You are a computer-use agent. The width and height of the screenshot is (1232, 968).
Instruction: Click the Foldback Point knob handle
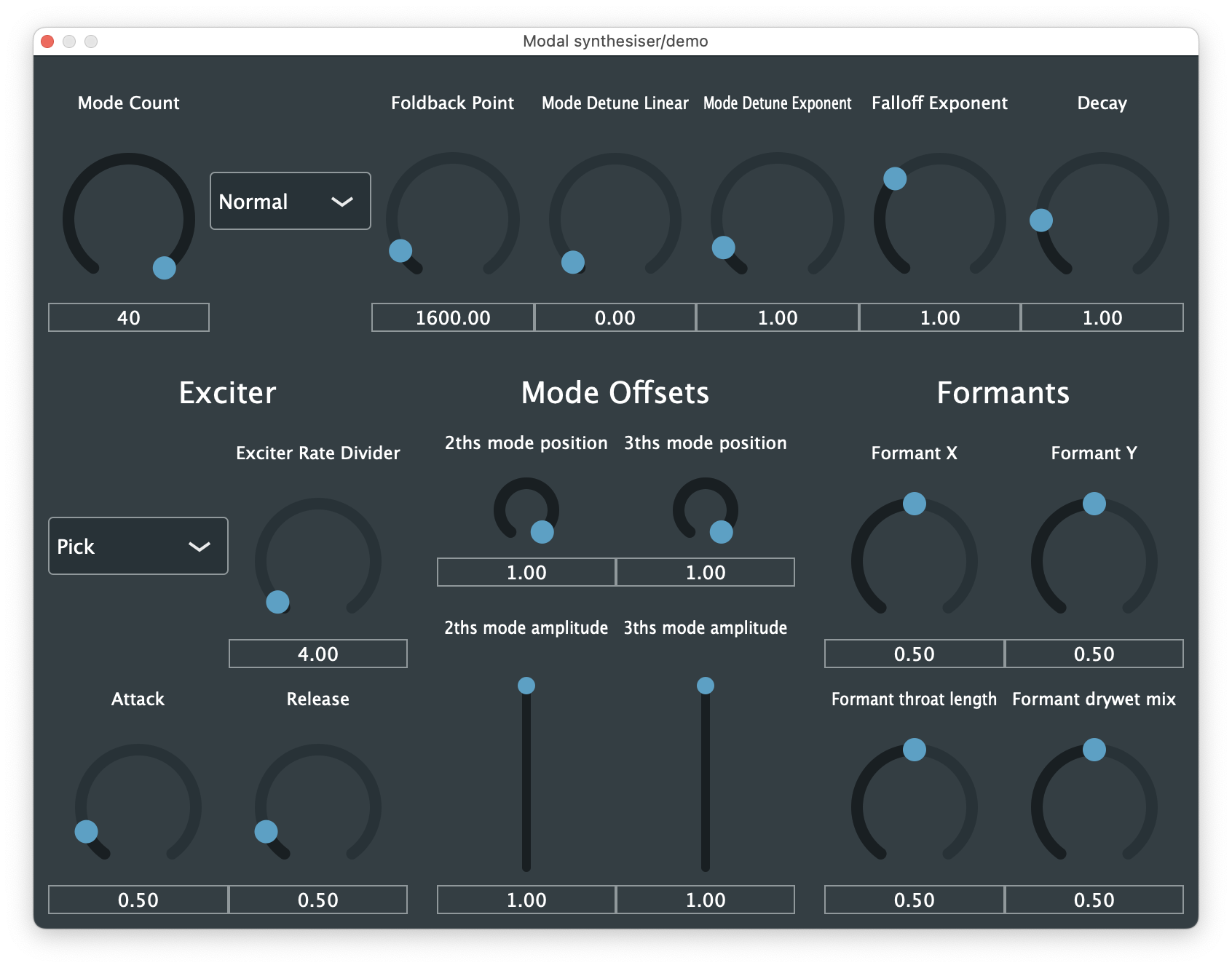[x=400, y=251]
